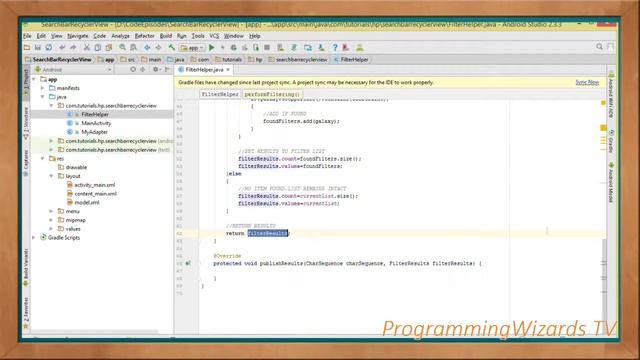Expand the Gradle Scripts node
Screen dimensions: 640x360
[34, 238]
